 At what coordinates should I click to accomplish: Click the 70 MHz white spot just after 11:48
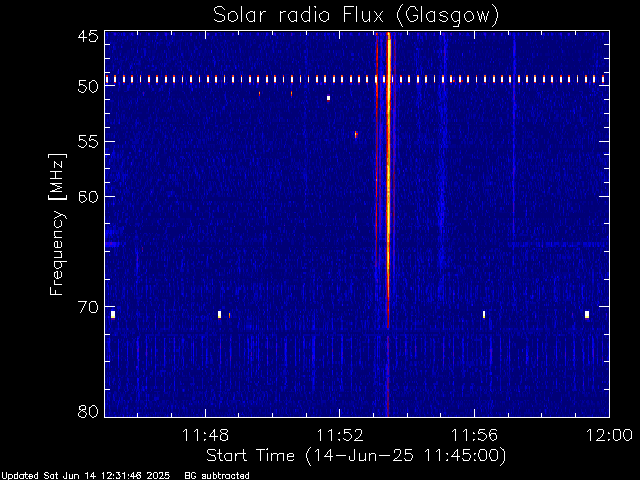(220, 314)
